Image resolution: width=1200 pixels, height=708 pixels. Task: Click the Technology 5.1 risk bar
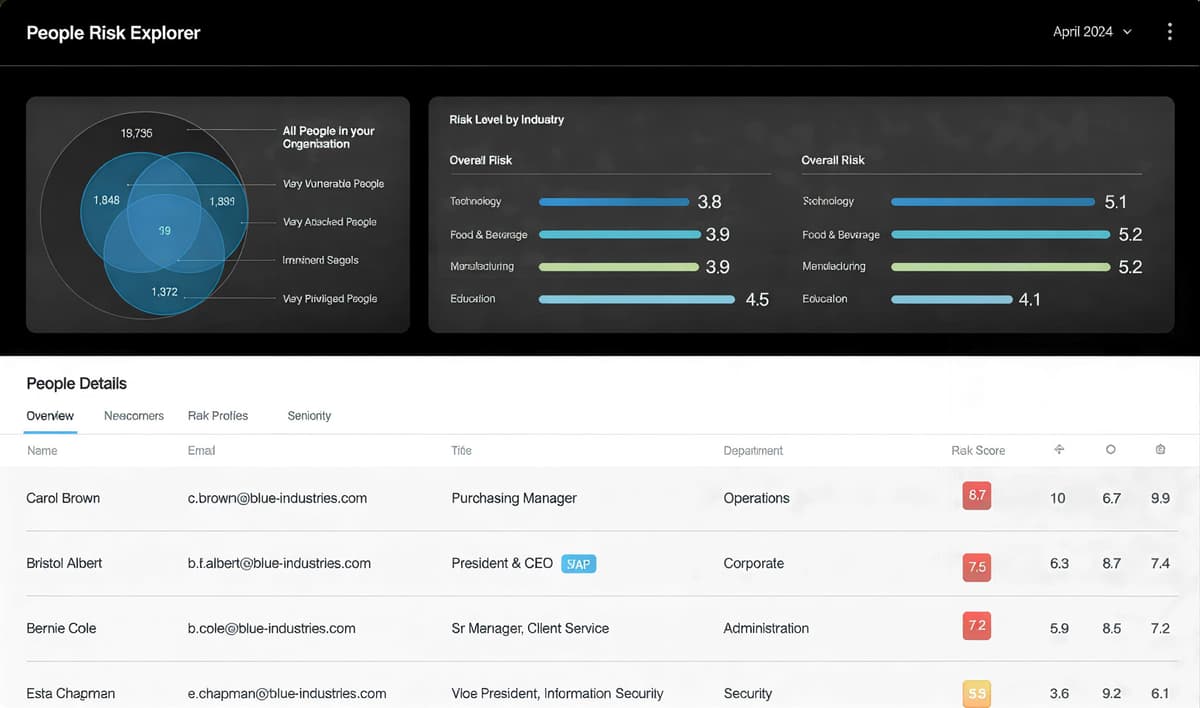click(x=992, y=202)
